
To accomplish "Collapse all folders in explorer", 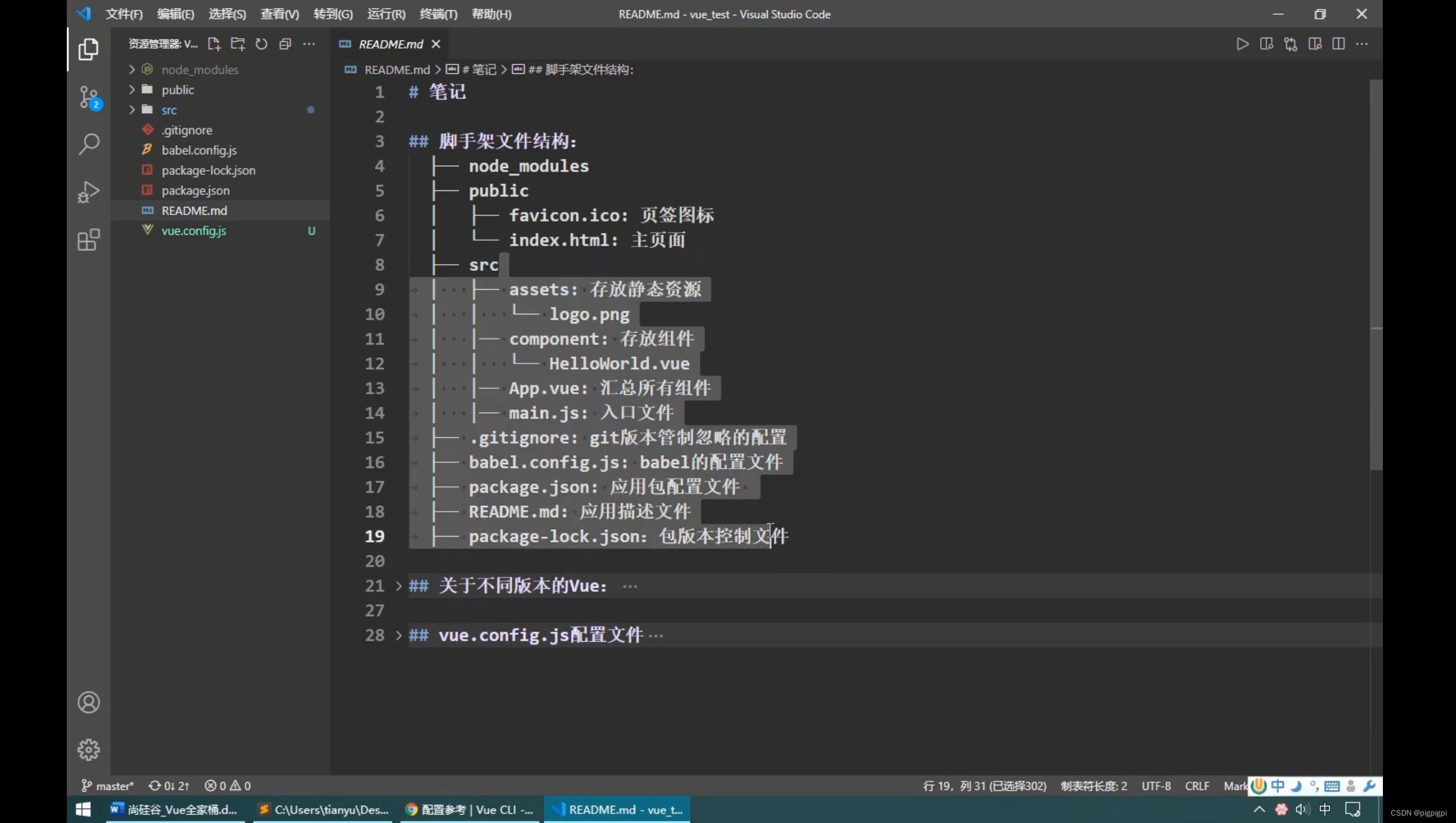I will pos(285,44).
